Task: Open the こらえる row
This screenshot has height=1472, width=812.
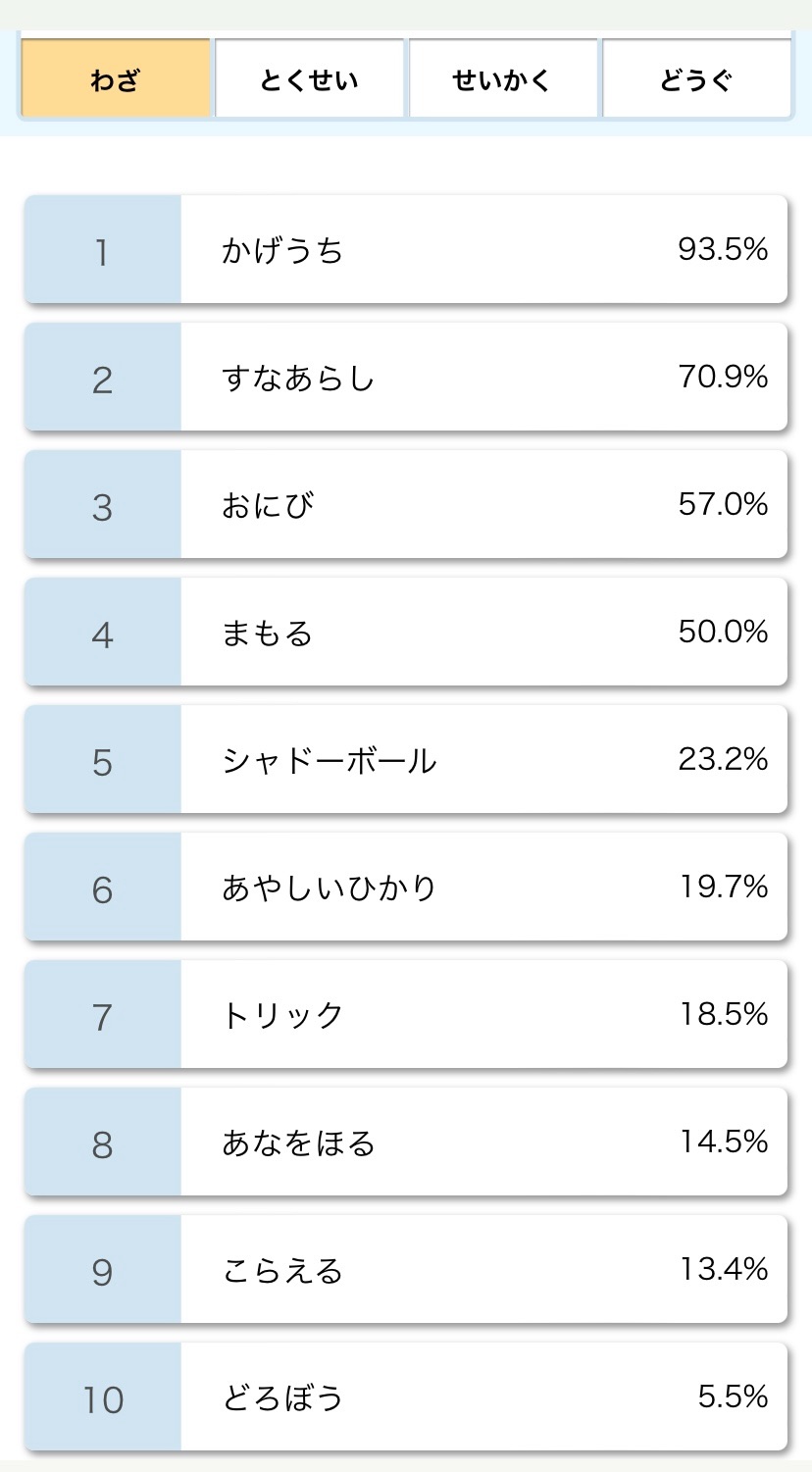Action: coord(406,1269)
